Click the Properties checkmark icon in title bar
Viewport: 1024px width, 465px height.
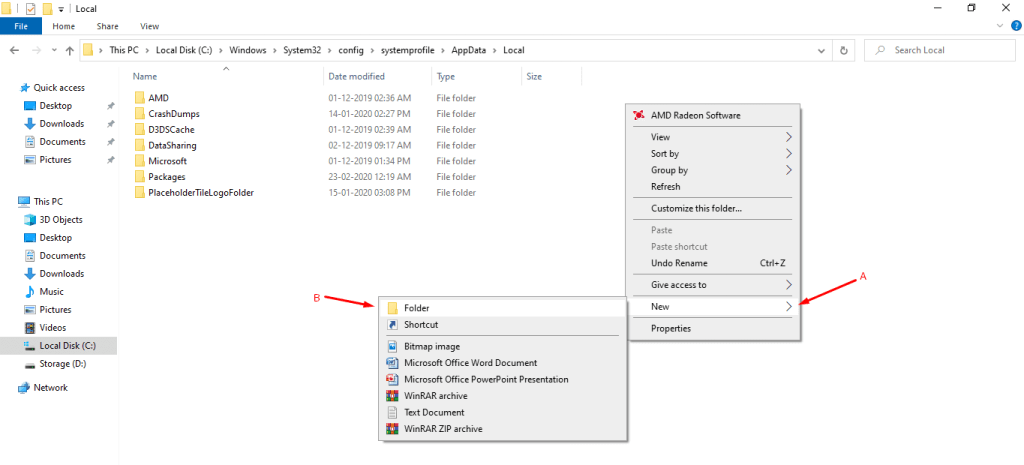coord(30,8)
